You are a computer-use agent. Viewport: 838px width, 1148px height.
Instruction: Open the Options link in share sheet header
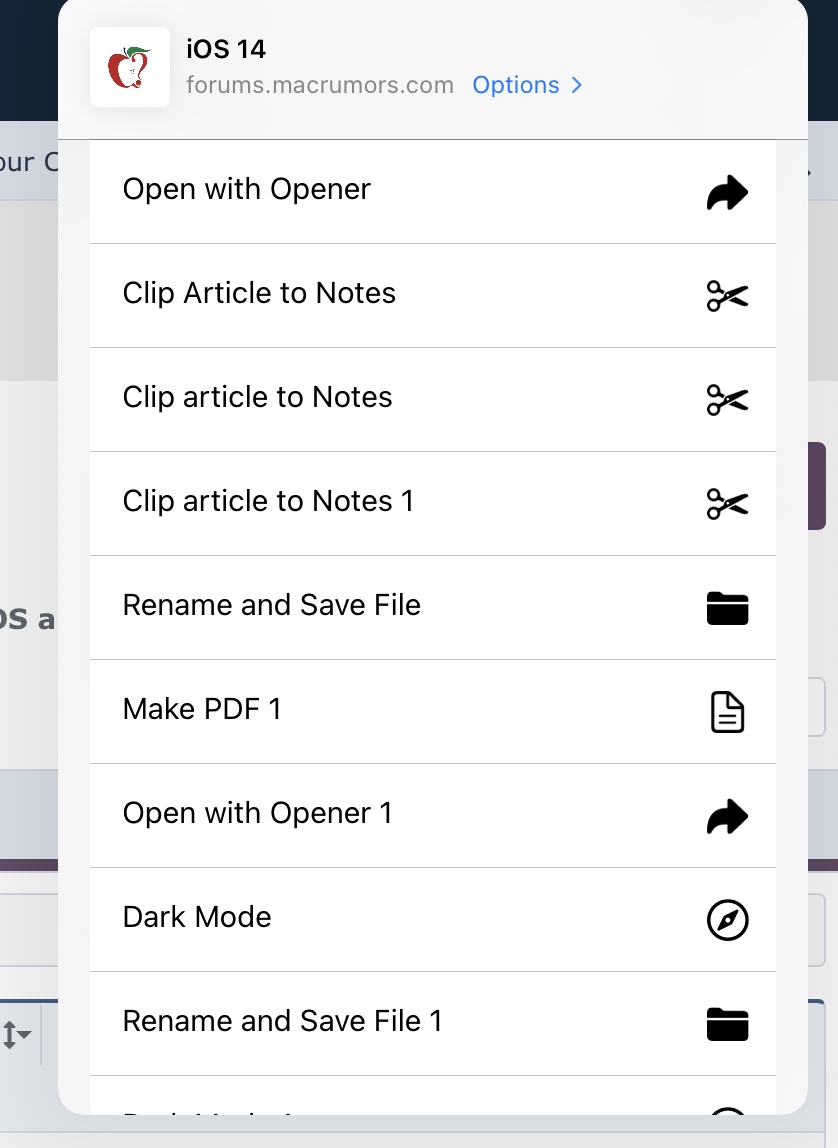(x=515, y=85)
